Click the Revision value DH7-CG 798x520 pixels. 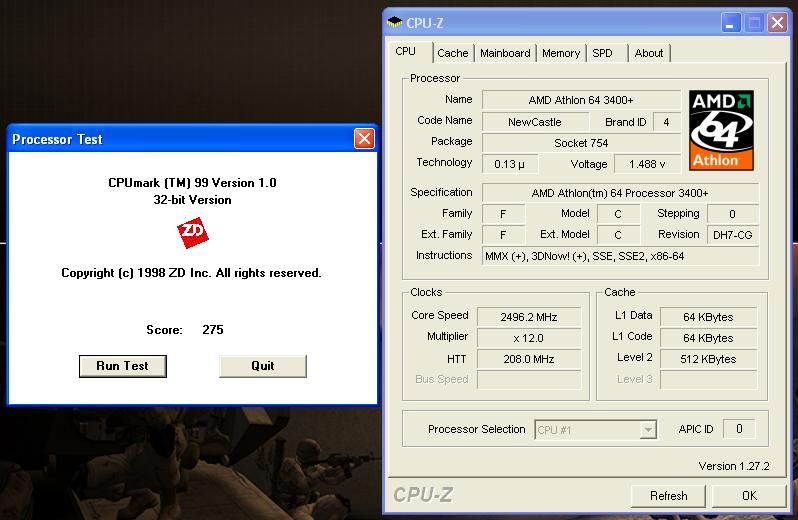pos(733,235)
